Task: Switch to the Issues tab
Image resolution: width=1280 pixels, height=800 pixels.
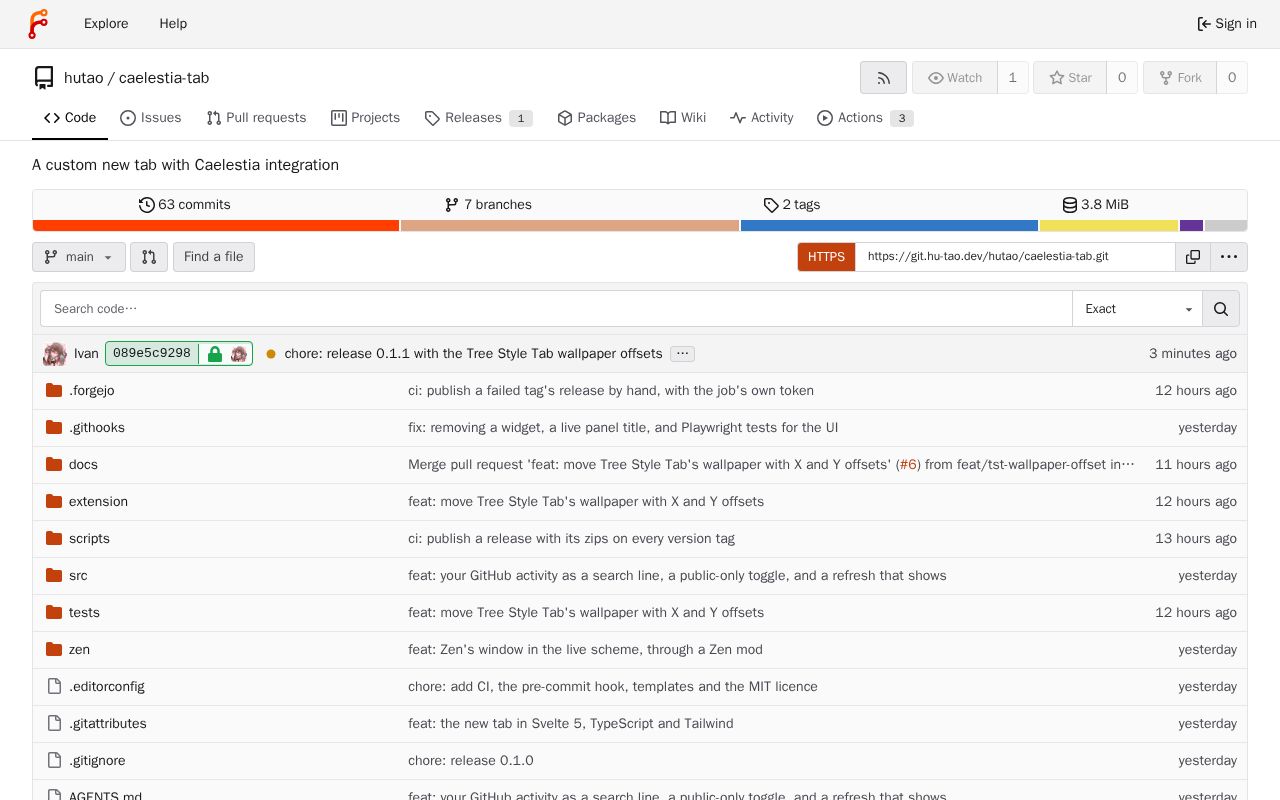Action: [x=151, y=118]
